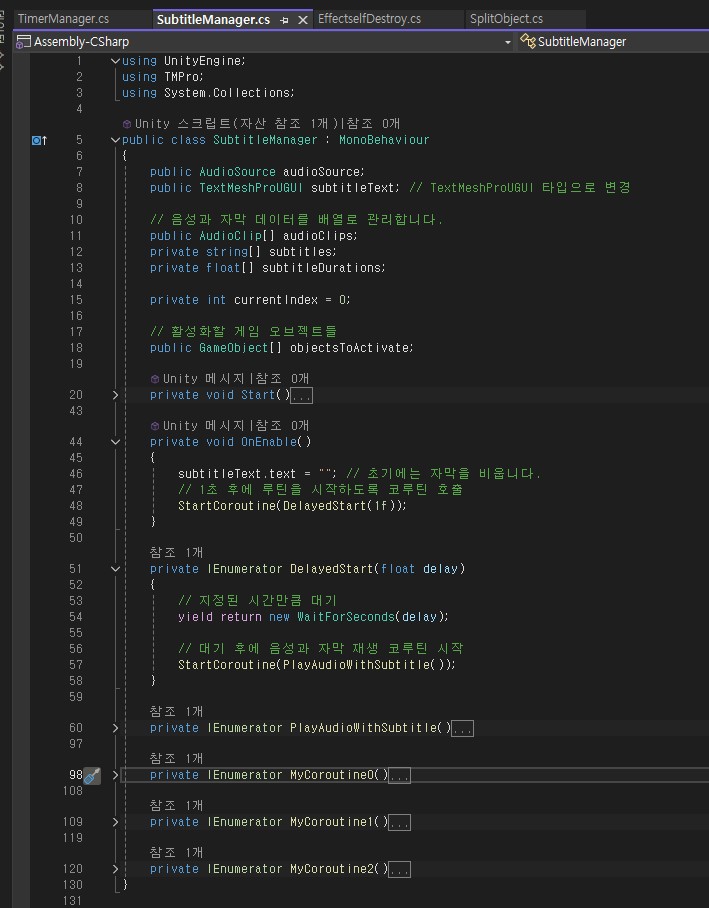
Task: Open the Unity 스크립트(자산 참조 1개) CodeLens link
Action: (x=238, y=123)
